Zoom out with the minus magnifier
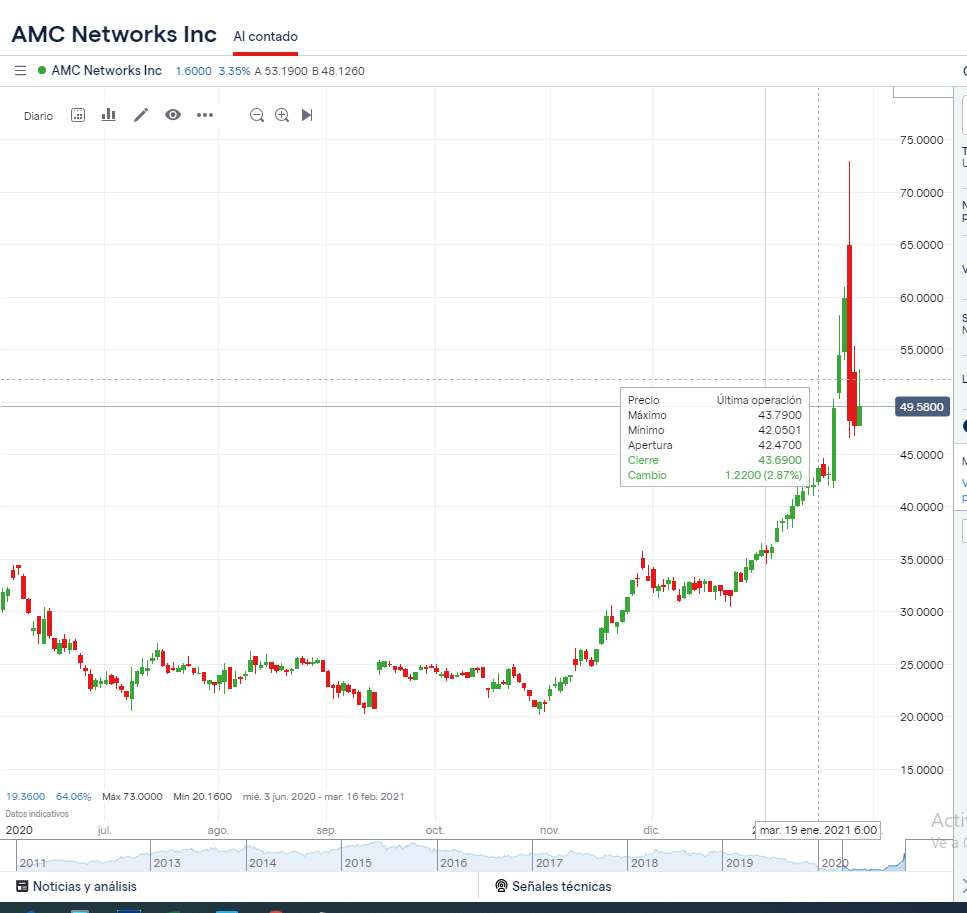Viewport: 967px width, 913px height. click(257, 115)
